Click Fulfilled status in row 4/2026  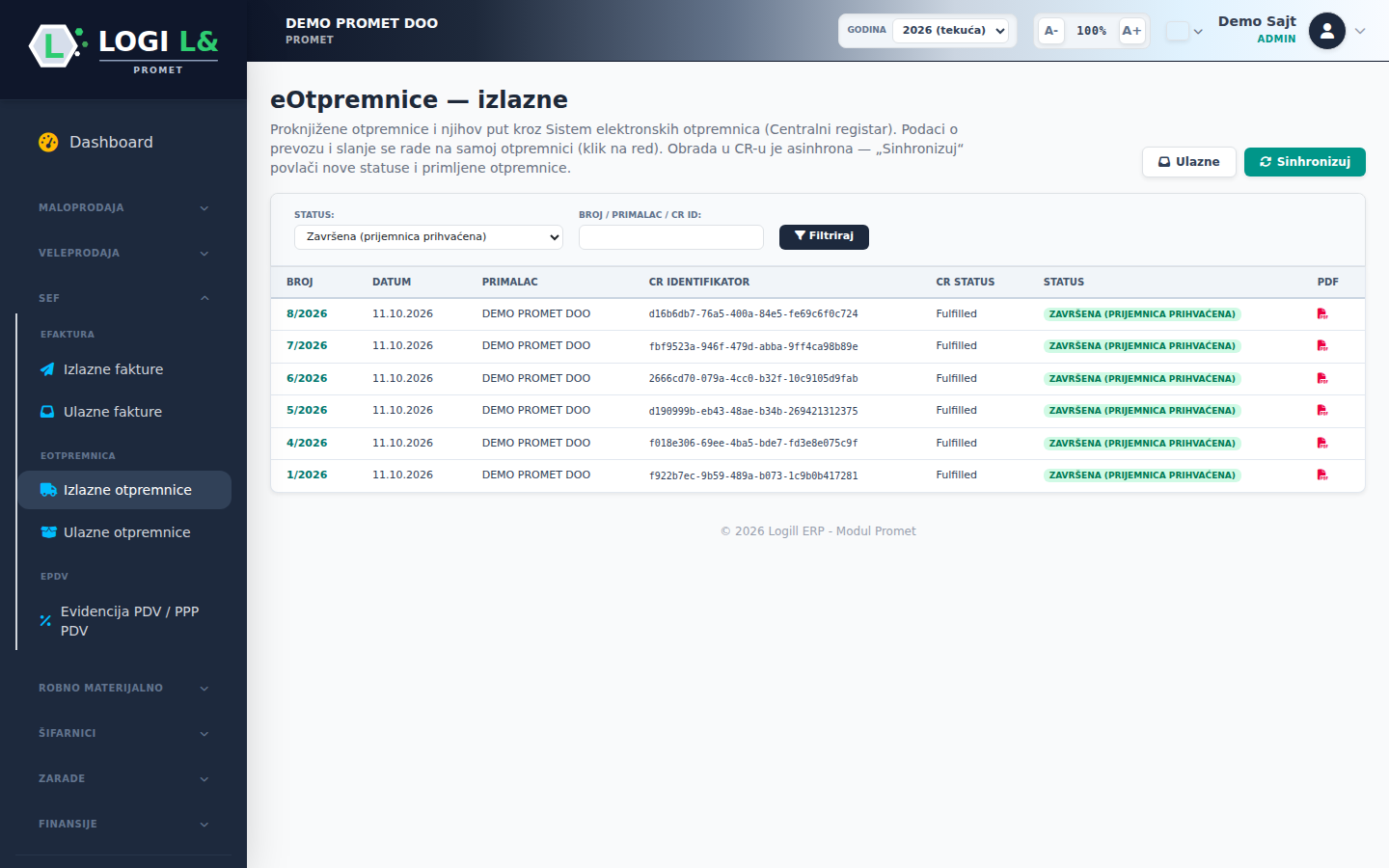pyautogui.click(x=956, y=444)
